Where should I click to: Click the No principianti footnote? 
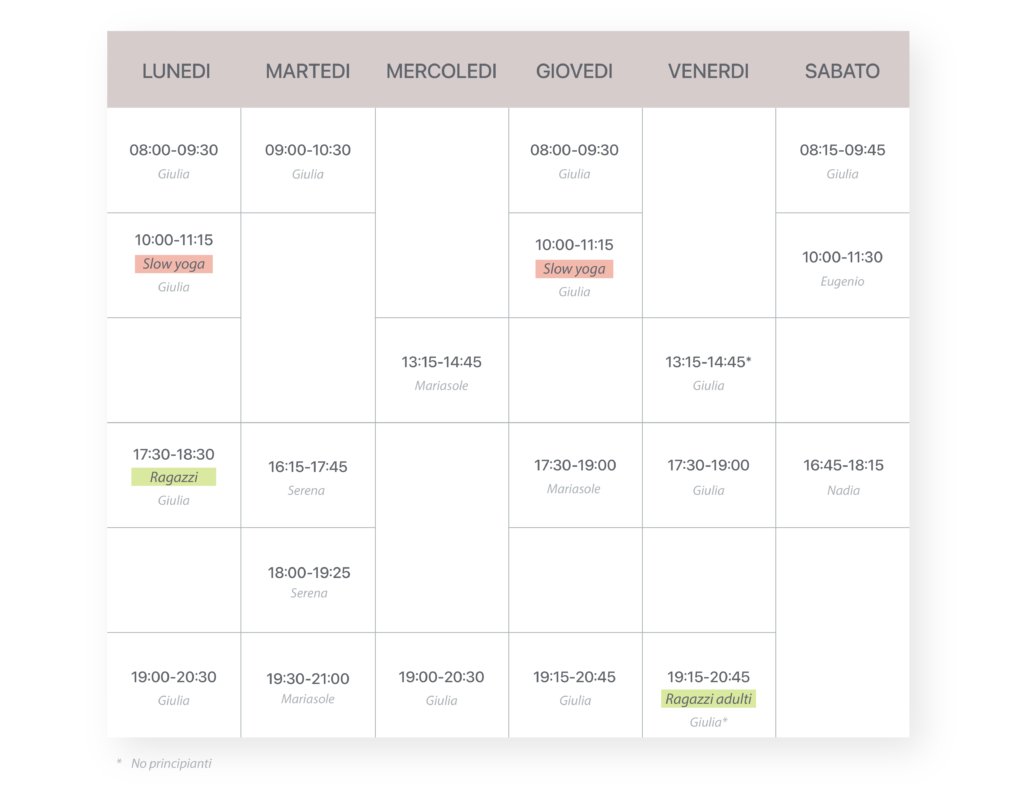[171, 764]
